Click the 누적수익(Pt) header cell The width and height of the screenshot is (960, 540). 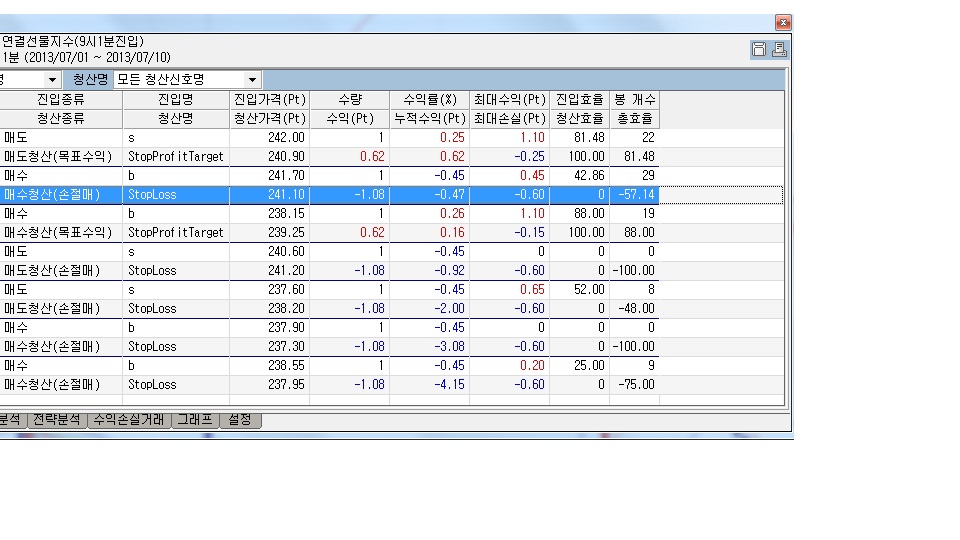(429, 119)
